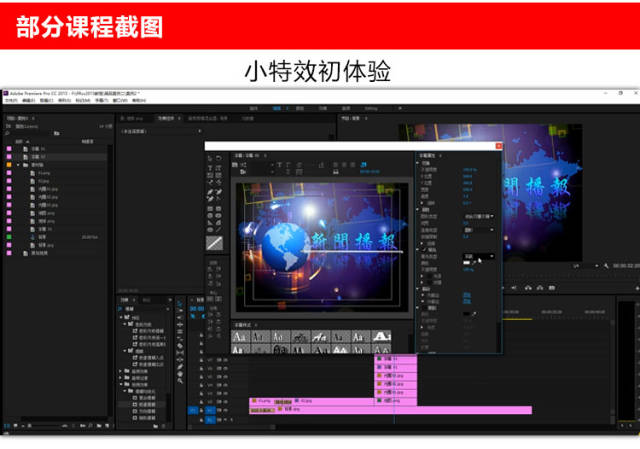Select the timeline Selection tool in main toolbar
Image resolution: width=640 pixels, height=449 pixels.
click(x=180, y=304)
